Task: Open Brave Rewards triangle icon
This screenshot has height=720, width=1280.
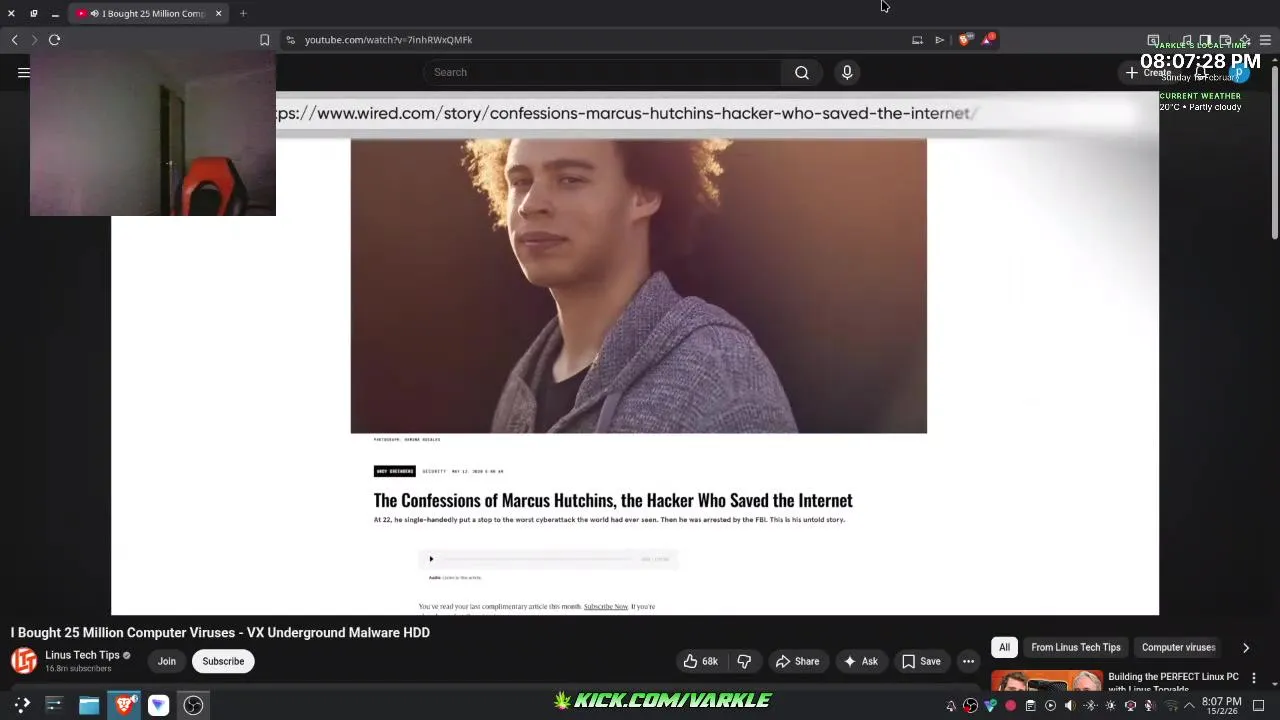Action: coord(988,40)
